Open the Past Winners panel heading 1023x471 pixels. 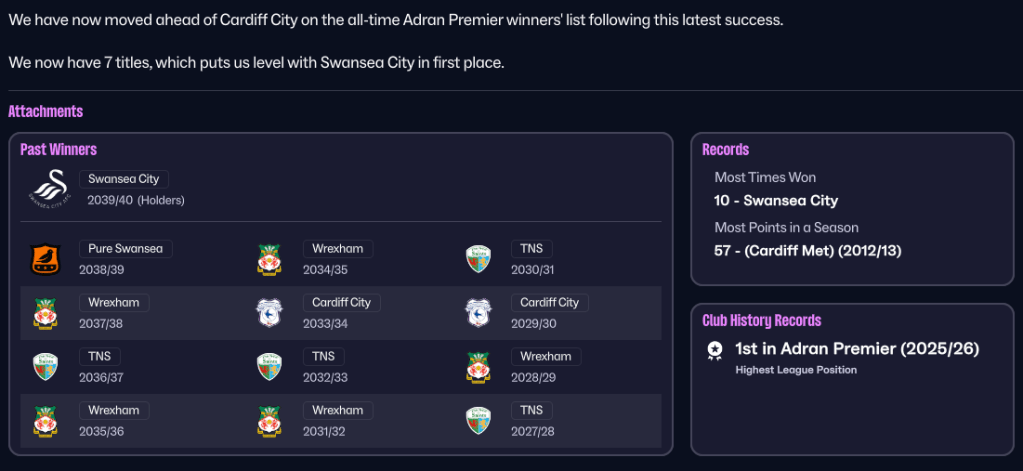(58, 149)
